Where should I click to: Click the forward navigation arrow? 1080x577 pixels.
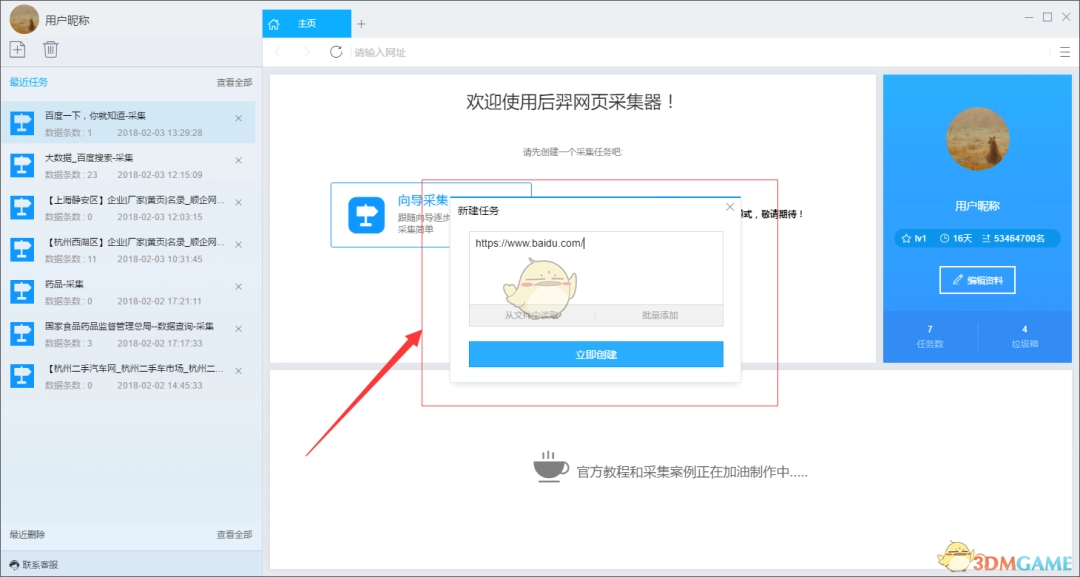click(x=305, y=52)
